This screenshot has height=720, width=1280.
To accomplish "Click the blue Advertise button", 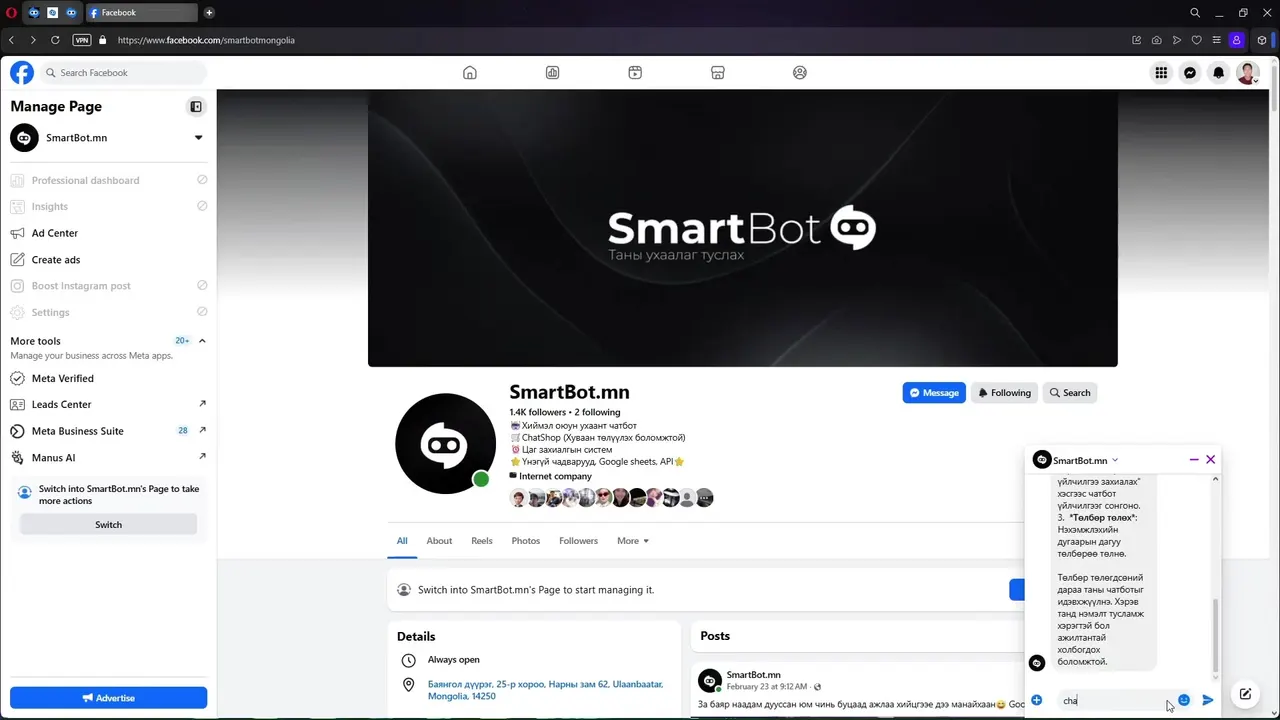I will point(109,698).
